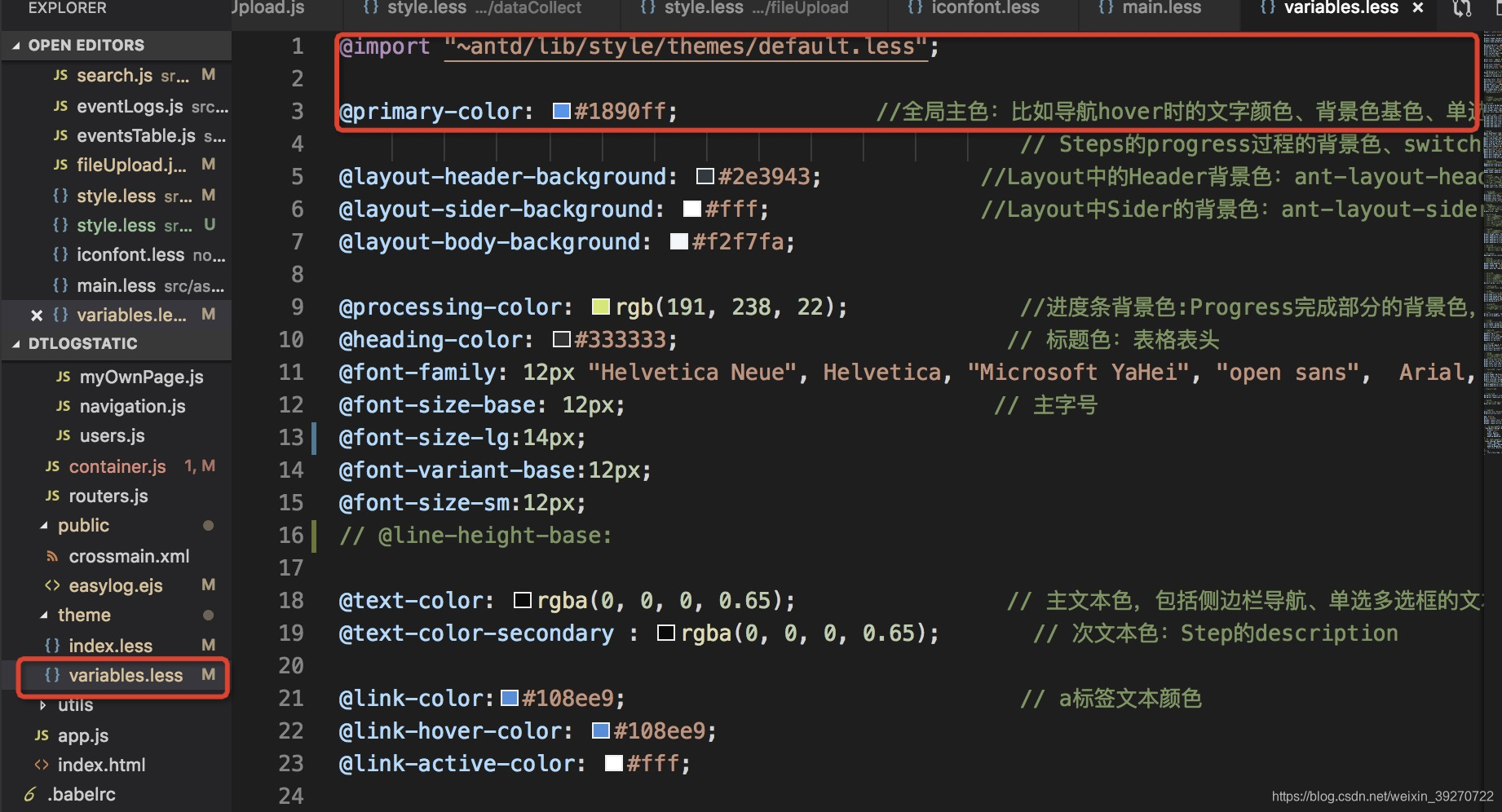
Task: Close variables.less in Open Editors list
Action: pyautogui.click(x=36, y=316)
